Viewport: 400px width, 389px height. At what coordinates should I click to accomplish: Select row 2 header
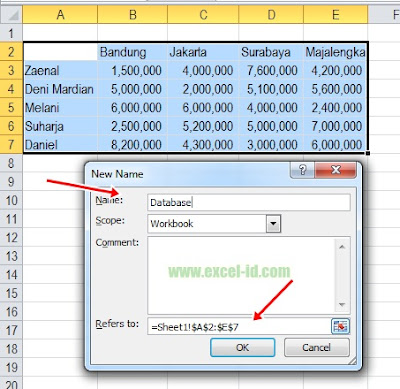click(11, 51)
